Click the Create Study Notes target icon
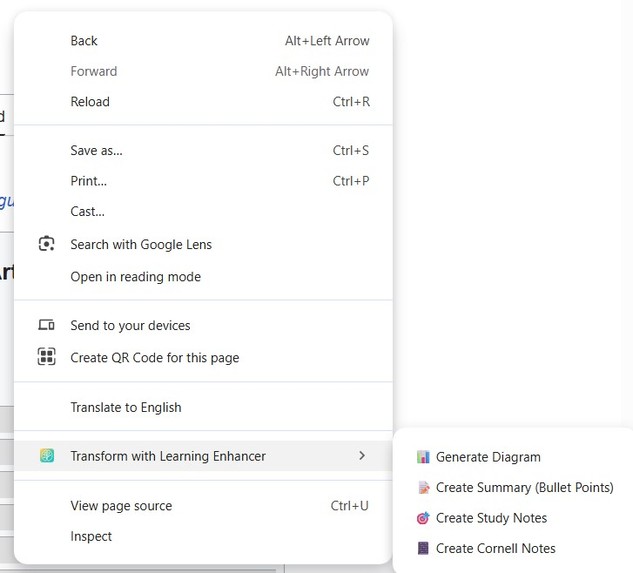633x573 pixels. [423, 518]
